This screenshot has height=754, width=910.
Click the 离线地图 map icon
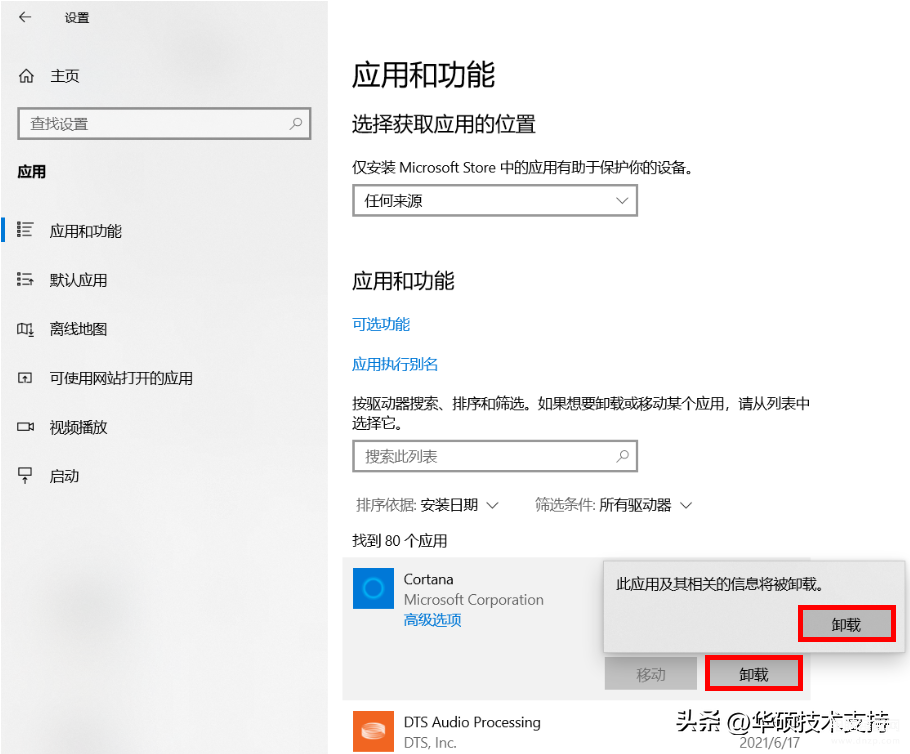[25, 329]
